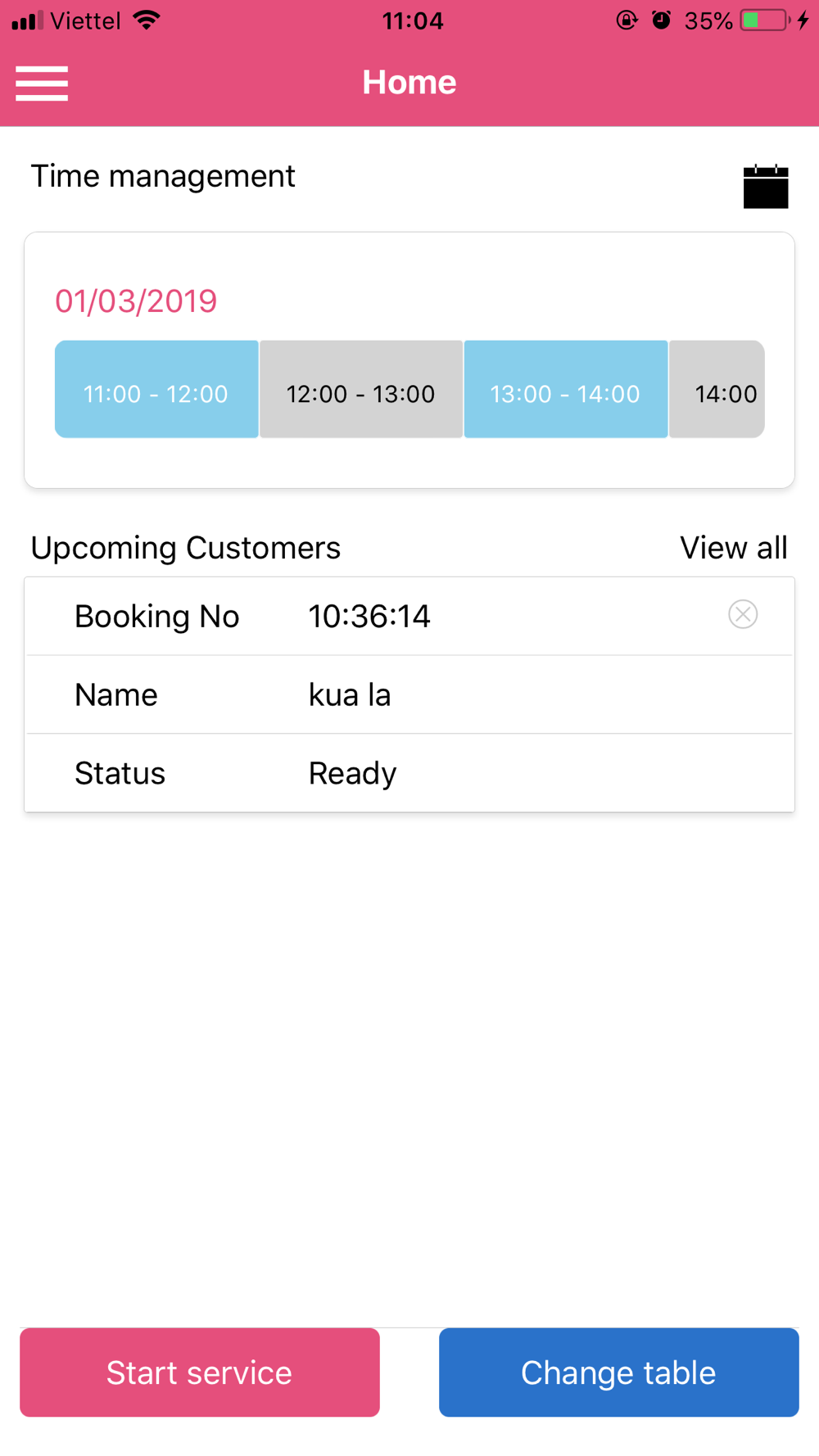Tap the Start service button

coord(200,1372)
